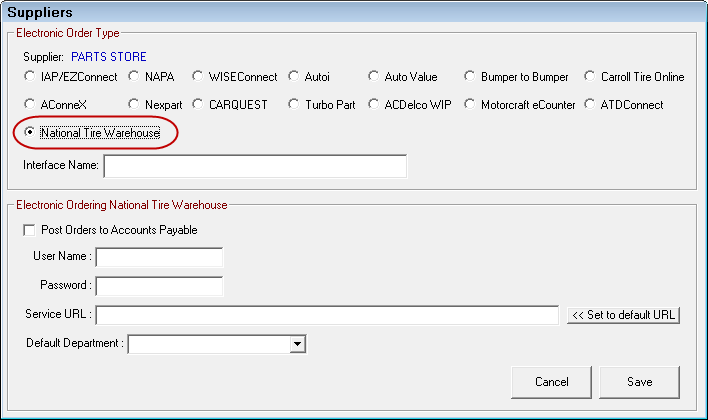
Task: Open the Default Department dropdown
Action: [296, 345]
